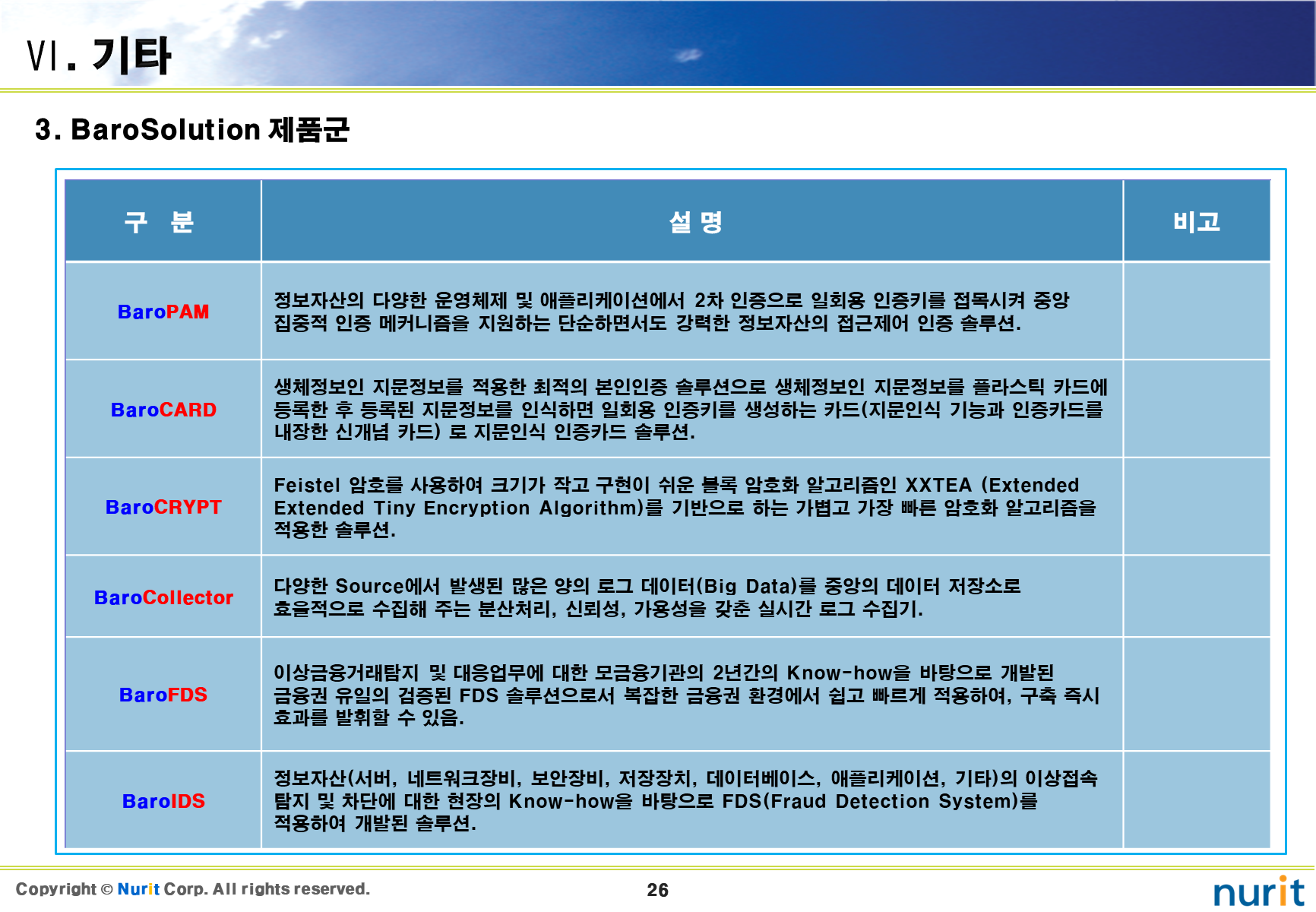Click the BaroPAM description starting '정보자산의 다양한 운영체제'
The image size is (1316, 912).
point(672,312)
